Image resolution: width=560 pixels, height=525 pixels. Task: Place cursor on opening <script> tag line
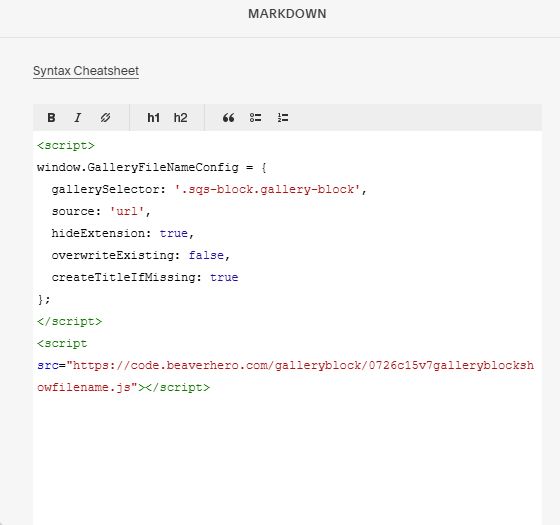tap(66, 146)
